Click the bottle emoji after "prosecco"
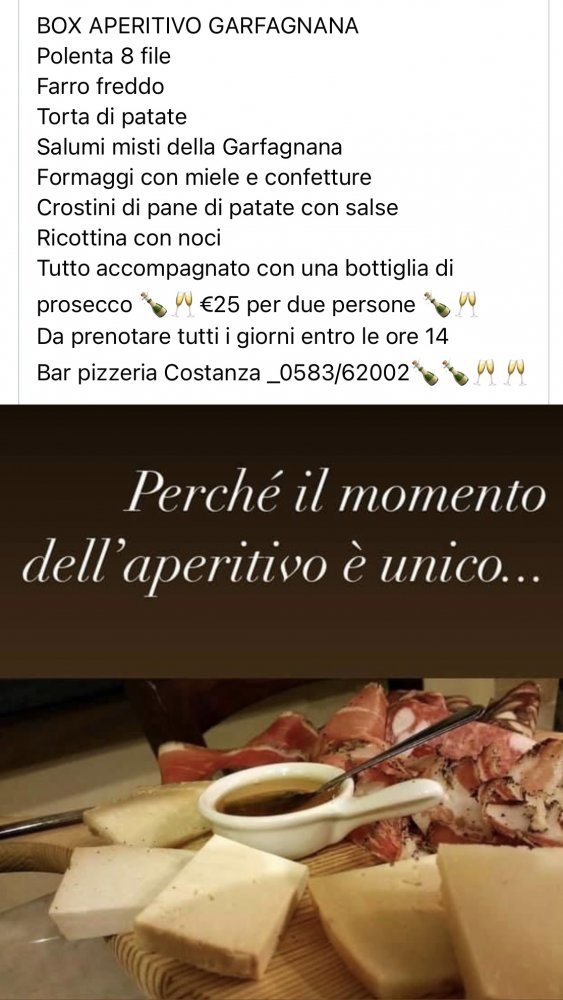The image size is (563, 1000). point(153,305)
